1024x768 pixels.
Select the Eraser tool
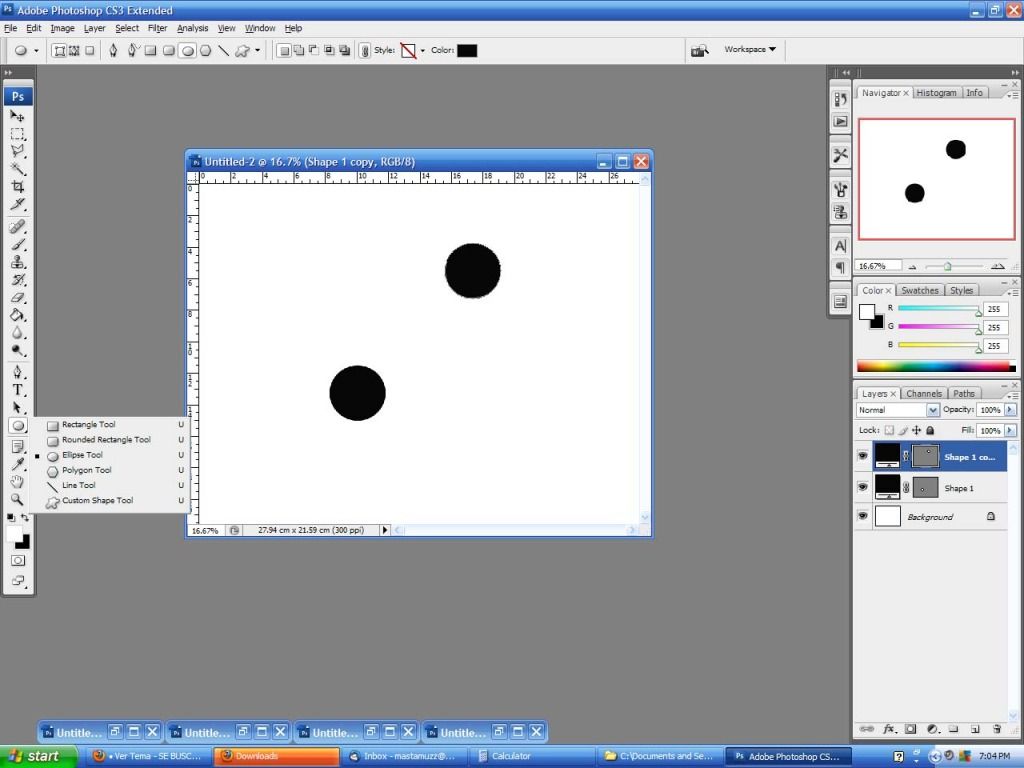coord(18,297)
